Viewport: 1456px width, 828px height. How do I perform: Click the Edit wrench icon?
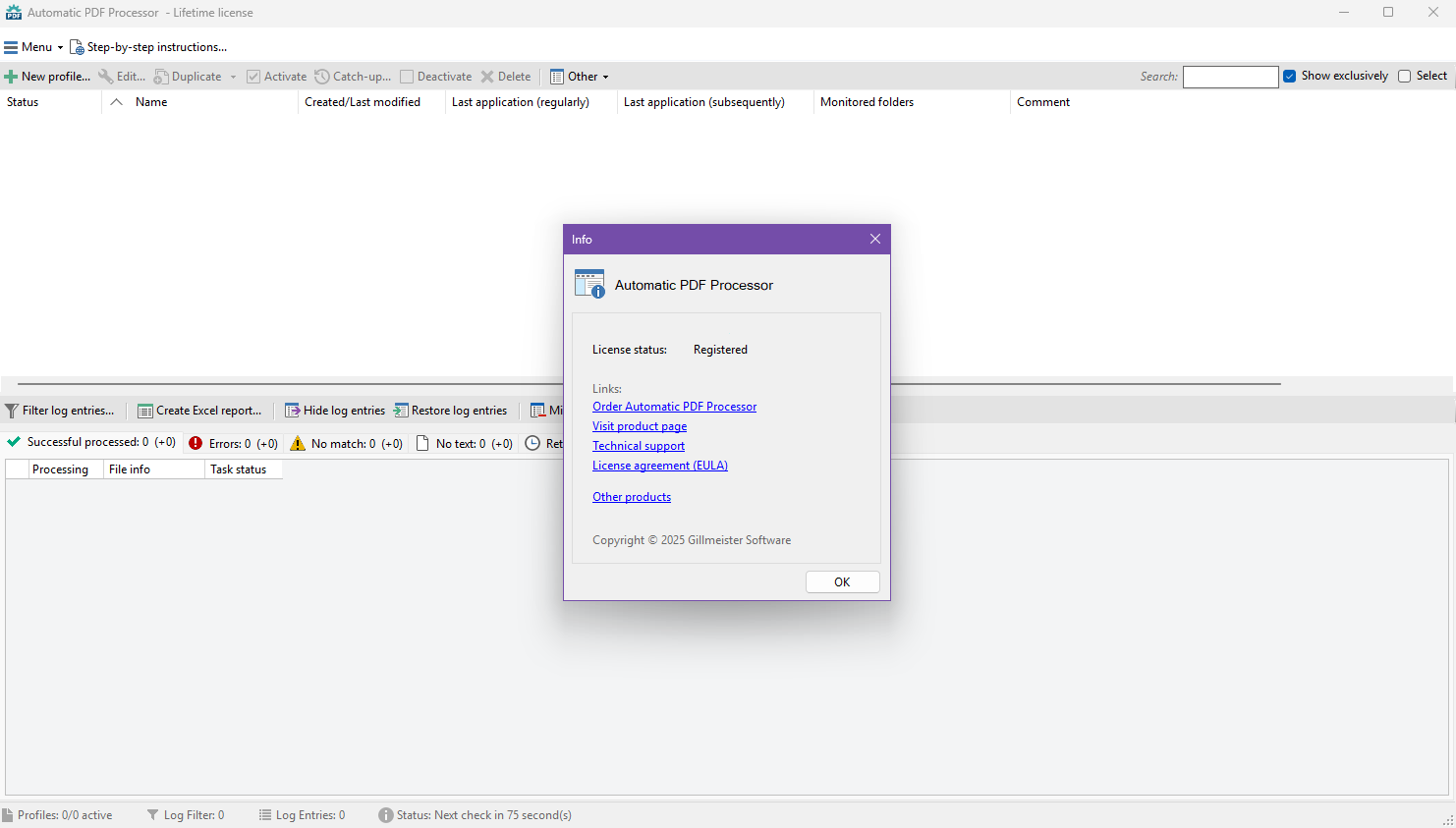pos(105,77)
